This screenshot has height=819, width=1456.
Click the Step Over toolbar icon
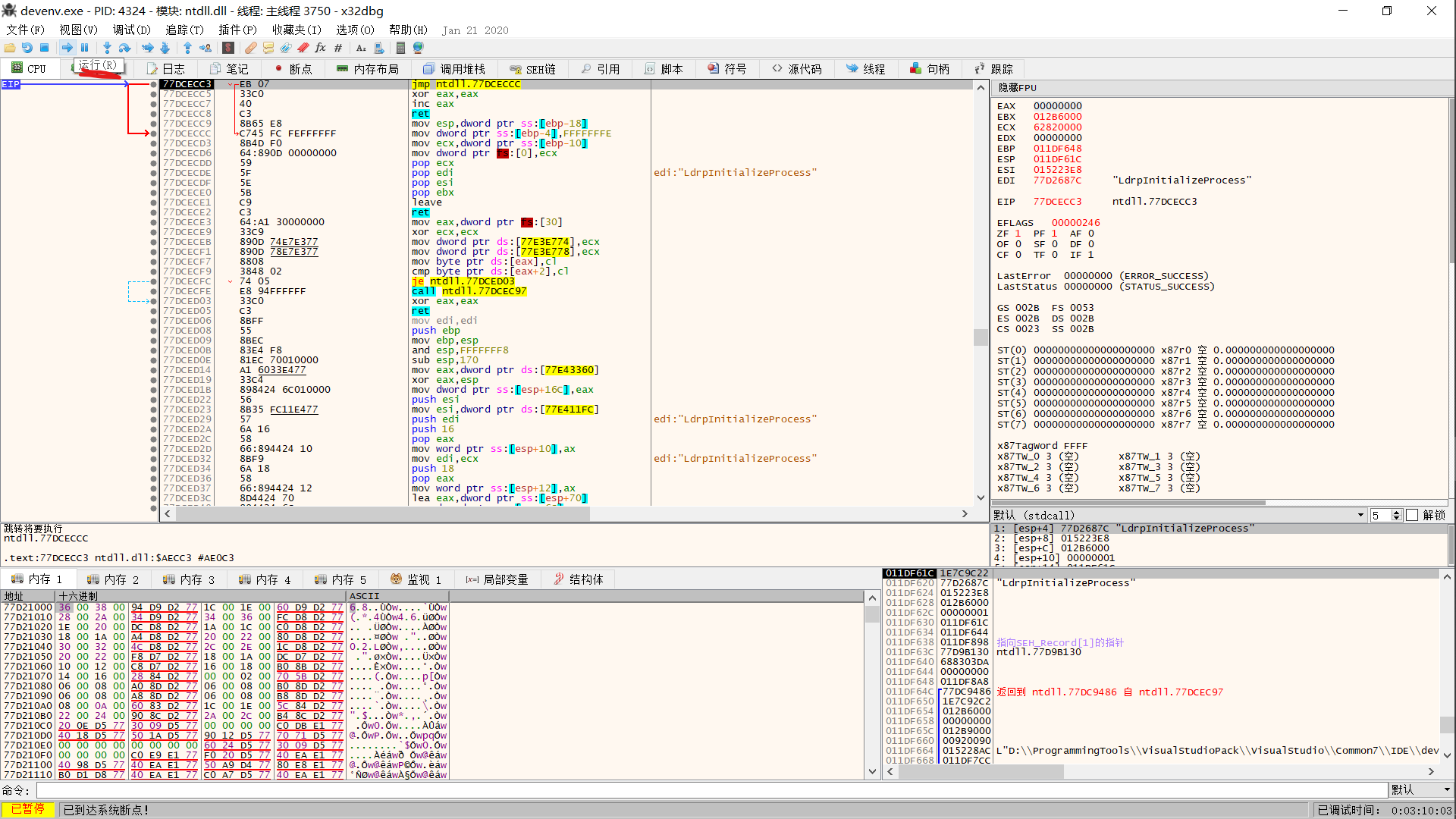tap(124, 48)
